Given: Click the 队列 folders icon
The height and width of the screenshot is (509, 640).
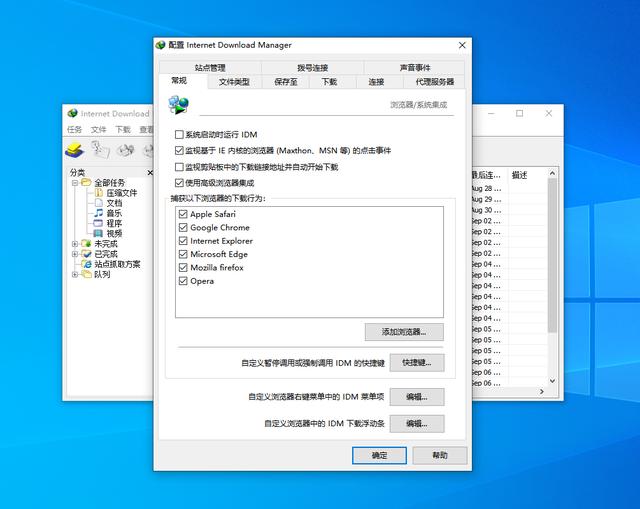Looking at the screenshot, I should (86, 274).
